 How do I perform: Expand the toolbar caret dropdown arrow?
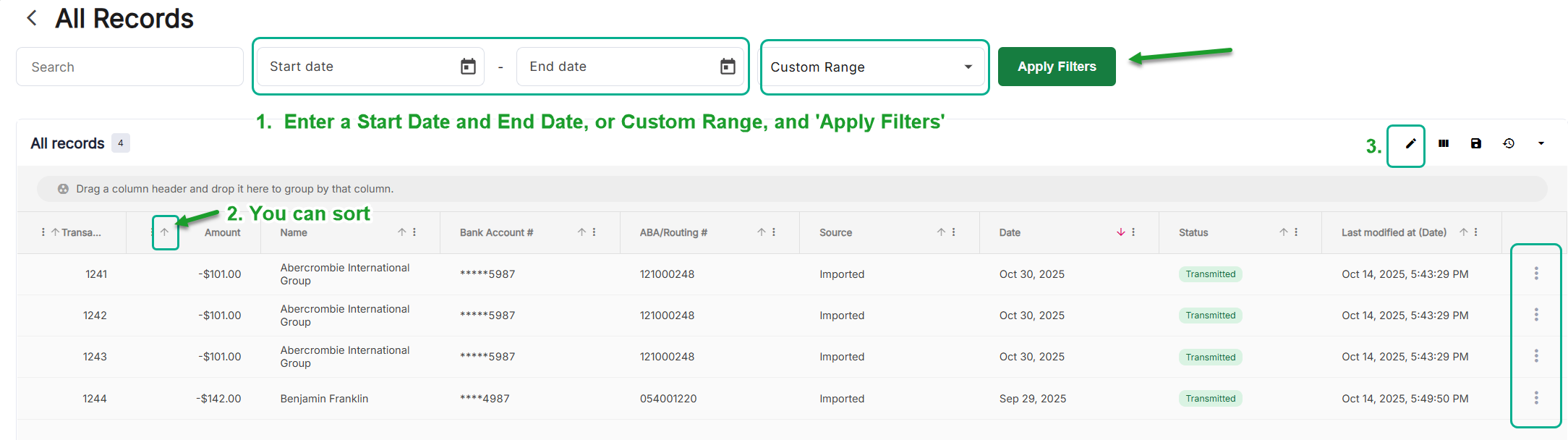point(1541,144)
